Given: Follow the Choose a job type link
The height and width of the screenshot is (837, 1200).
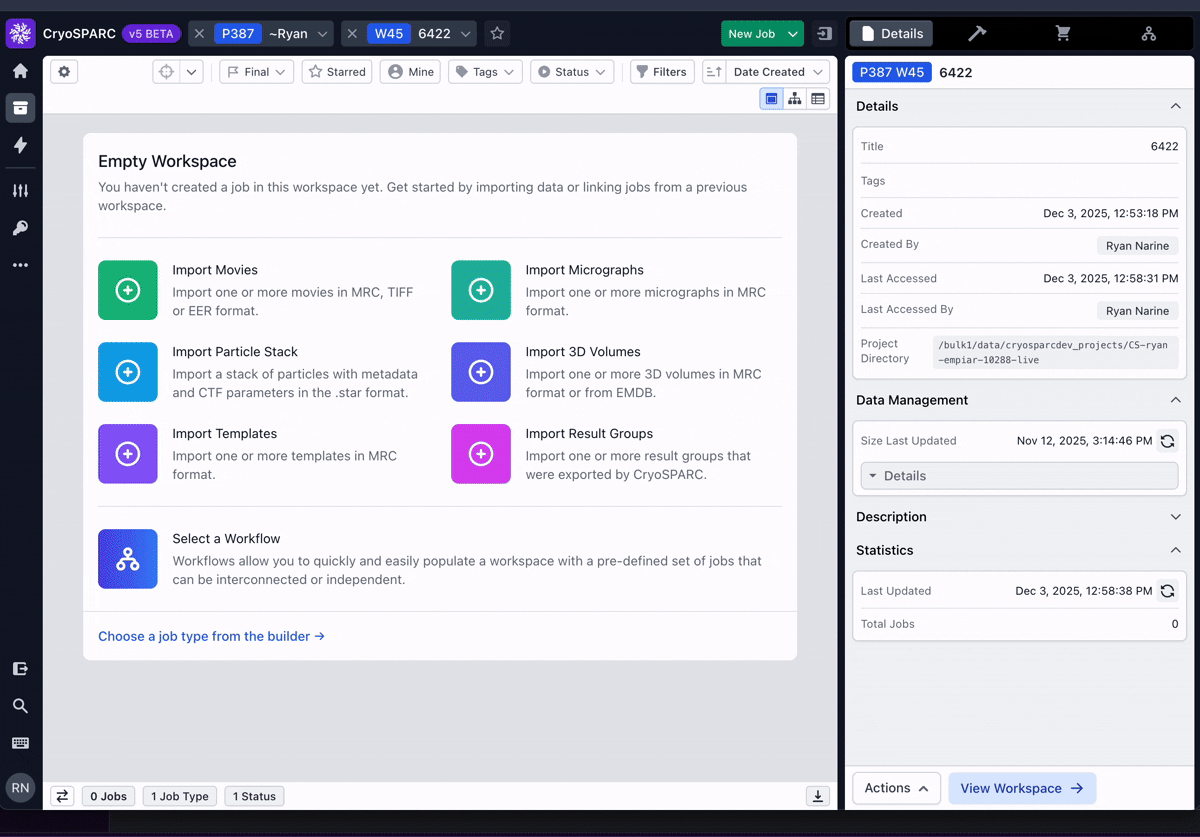Looking at the screenshot, I should pos(211,636).
